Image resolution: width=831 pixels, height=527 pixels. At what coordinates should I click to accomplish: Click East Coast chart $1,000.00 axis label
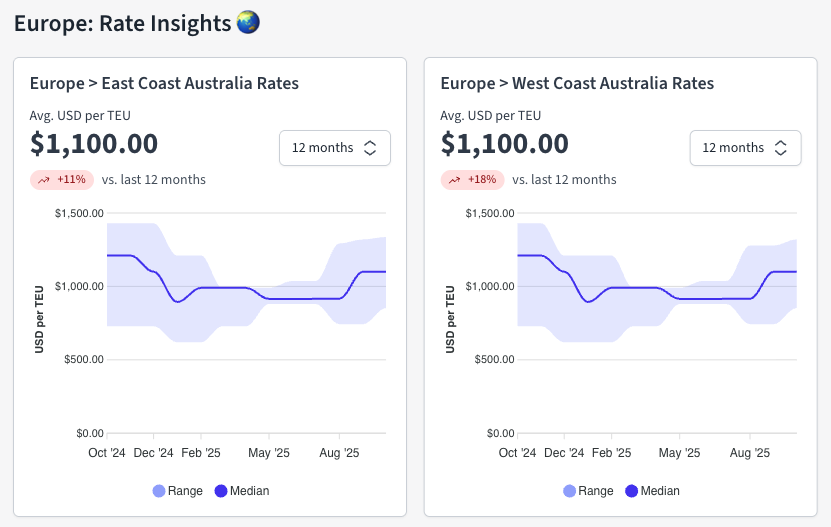79,286
